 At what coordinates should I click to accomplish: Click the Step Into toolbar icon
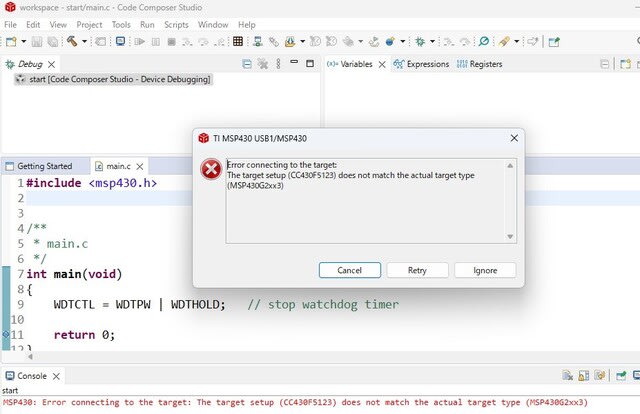[x=187, y=42]
